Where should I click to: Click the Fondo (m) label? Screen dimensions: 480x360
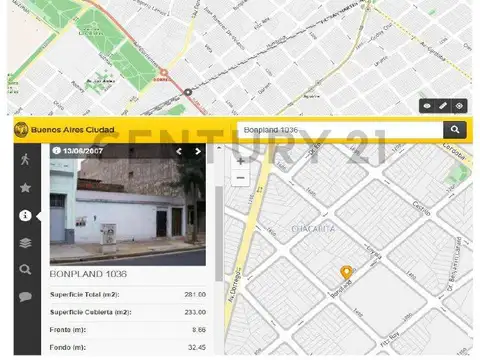tap(68, 347)
